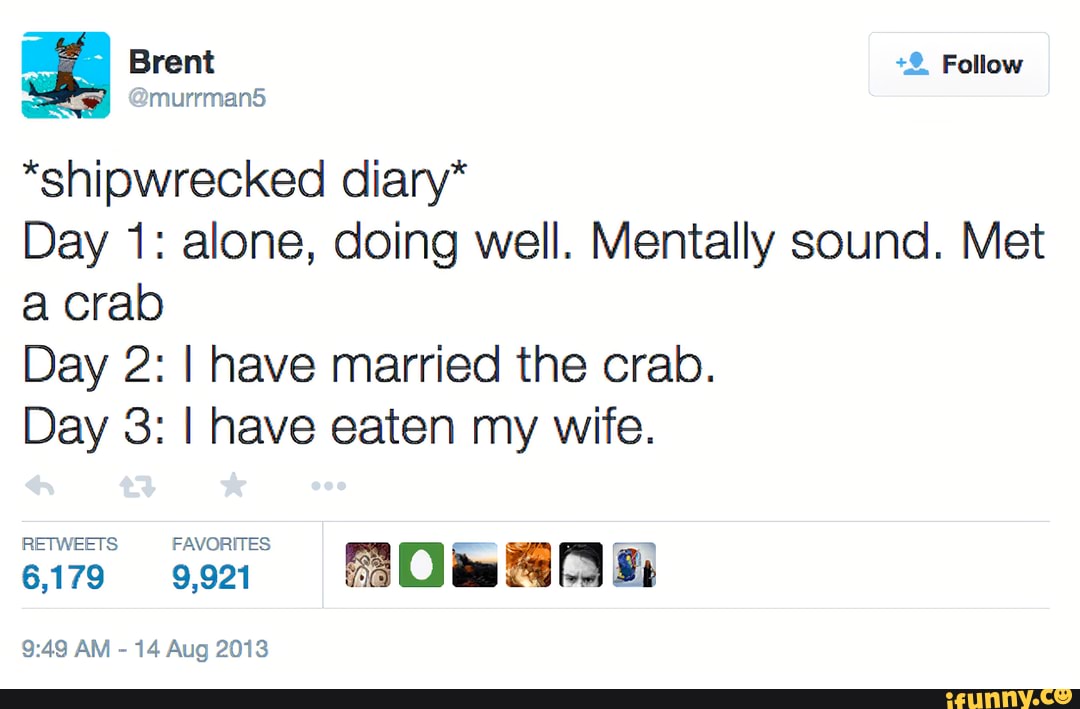
Task: Open the Brent display name link
Action: click(x=171, y=62)
